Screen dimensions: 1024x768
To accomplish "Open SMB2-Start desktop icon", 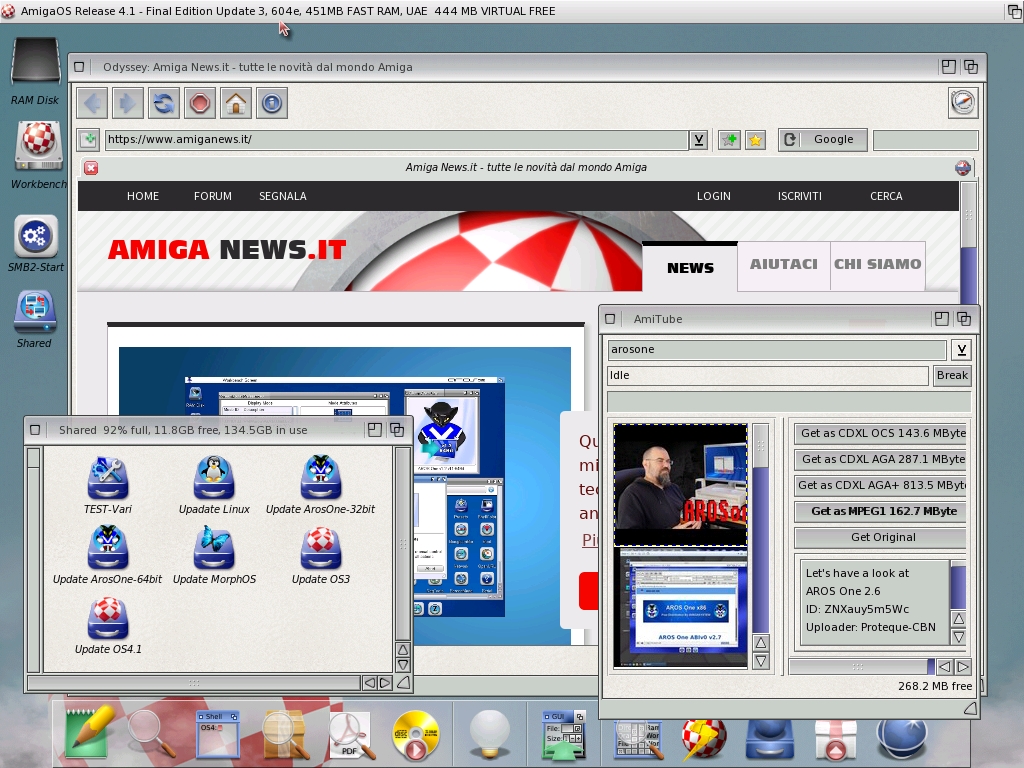I will pyautogui.click(x=36, y=244).
